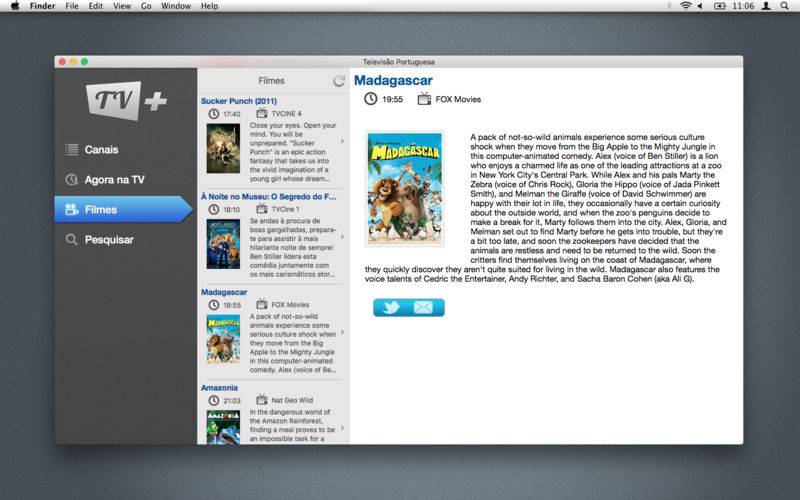Open the Madagascar title link in the list

224,292
